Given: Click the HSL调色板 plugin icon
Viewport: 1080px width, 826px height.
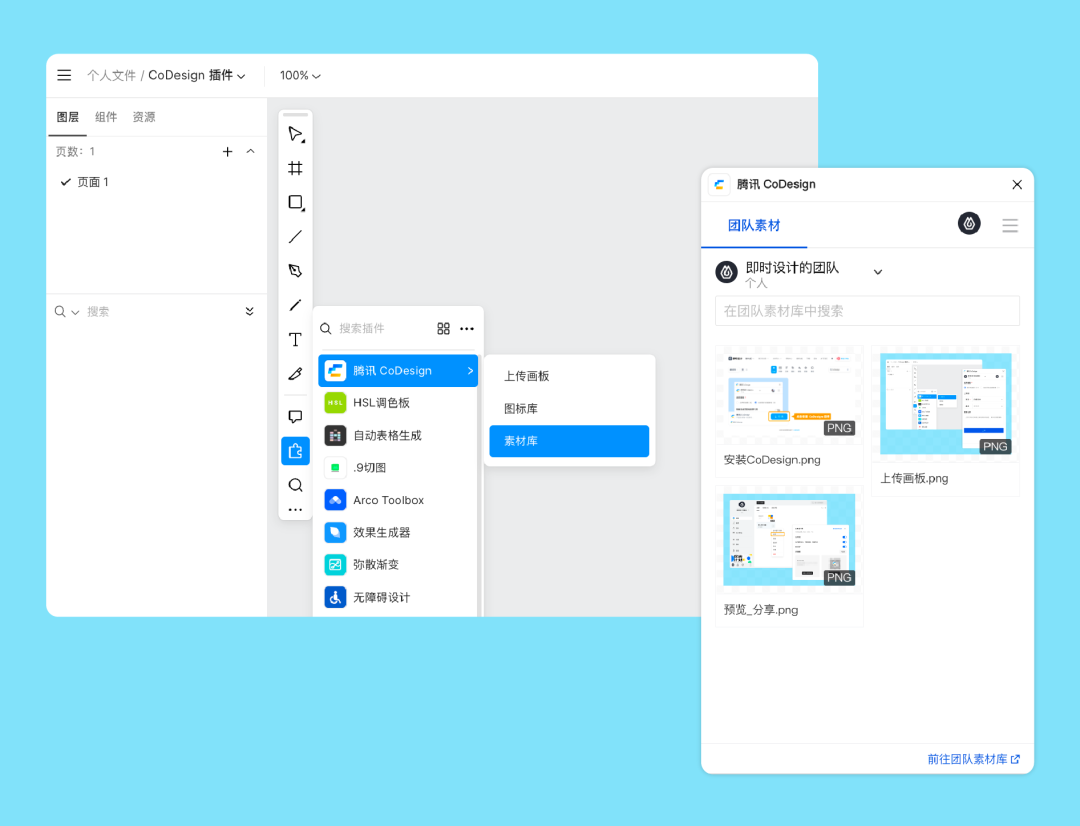Looking at the screenshot, I should [x=335, y=403].
